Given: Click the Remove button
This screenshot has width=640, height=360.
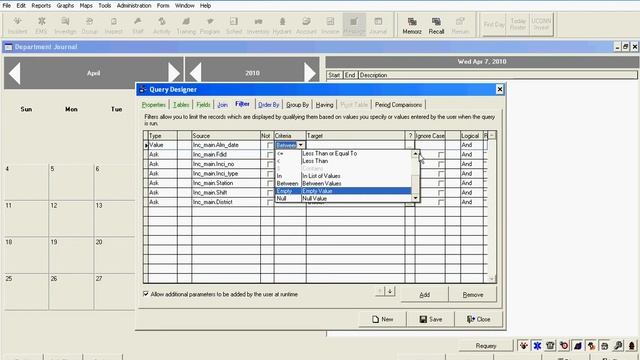Looking at the screenshot, I should (x=473, y=294).
